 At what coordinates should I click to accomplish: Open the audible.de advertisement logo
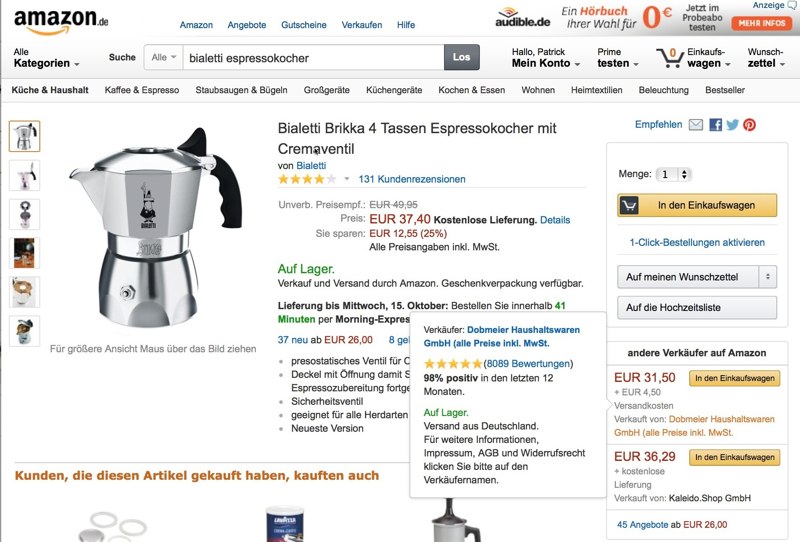tap(522, 17)
